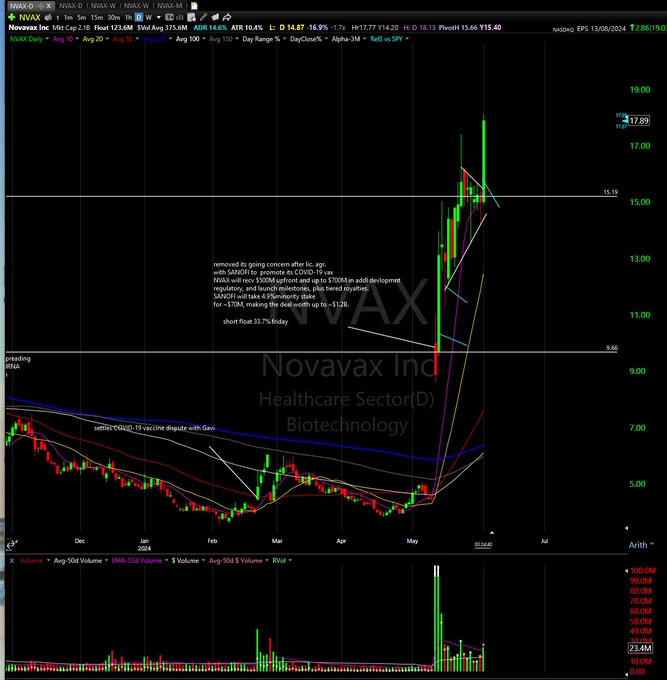Open NVAX Daily indicator dropdown
Viewport: 667px width, 680px height.
pos(47,39)
